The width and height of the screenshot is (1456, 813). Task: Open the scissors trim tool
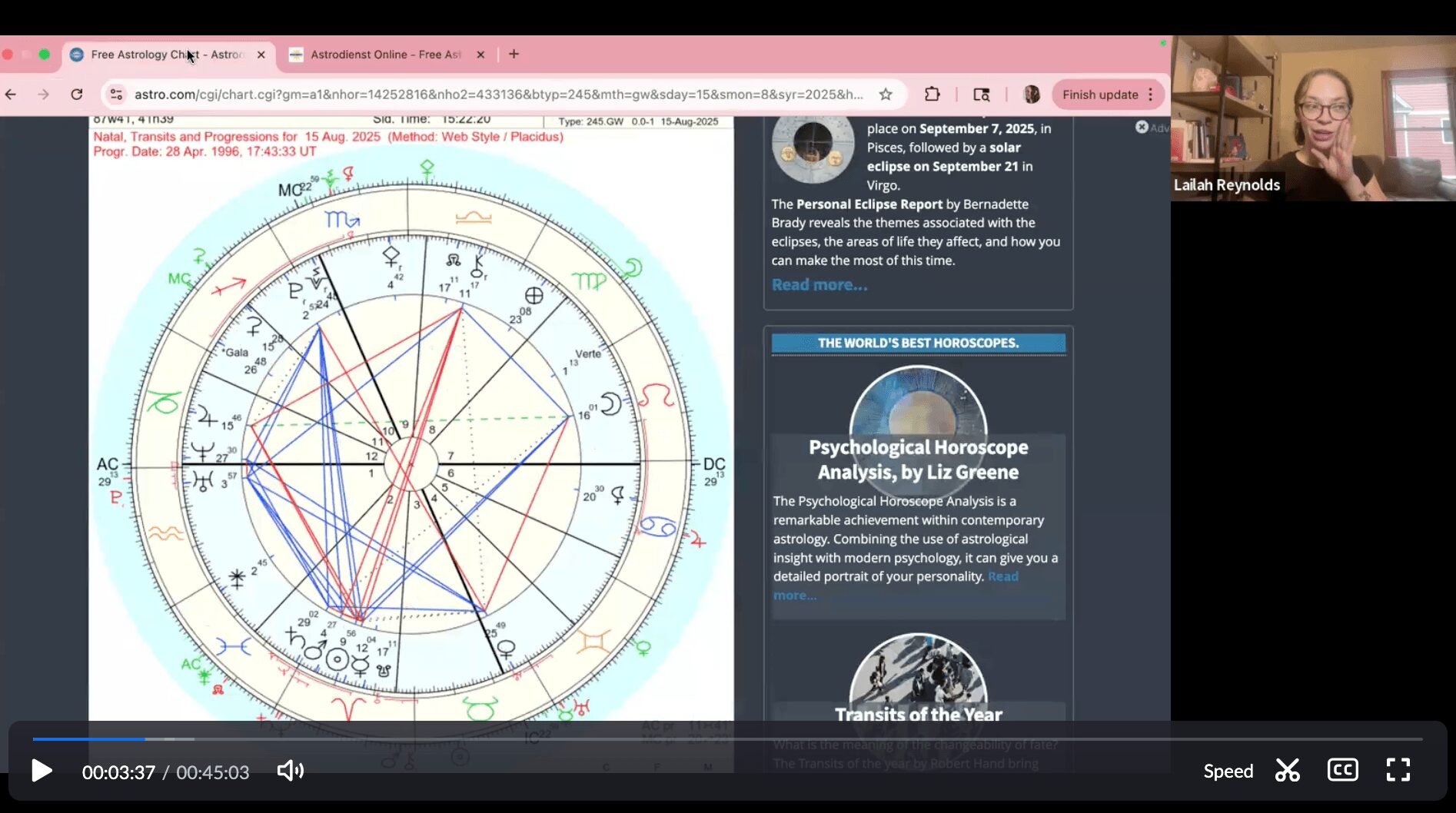click(x=1287, y=770)
